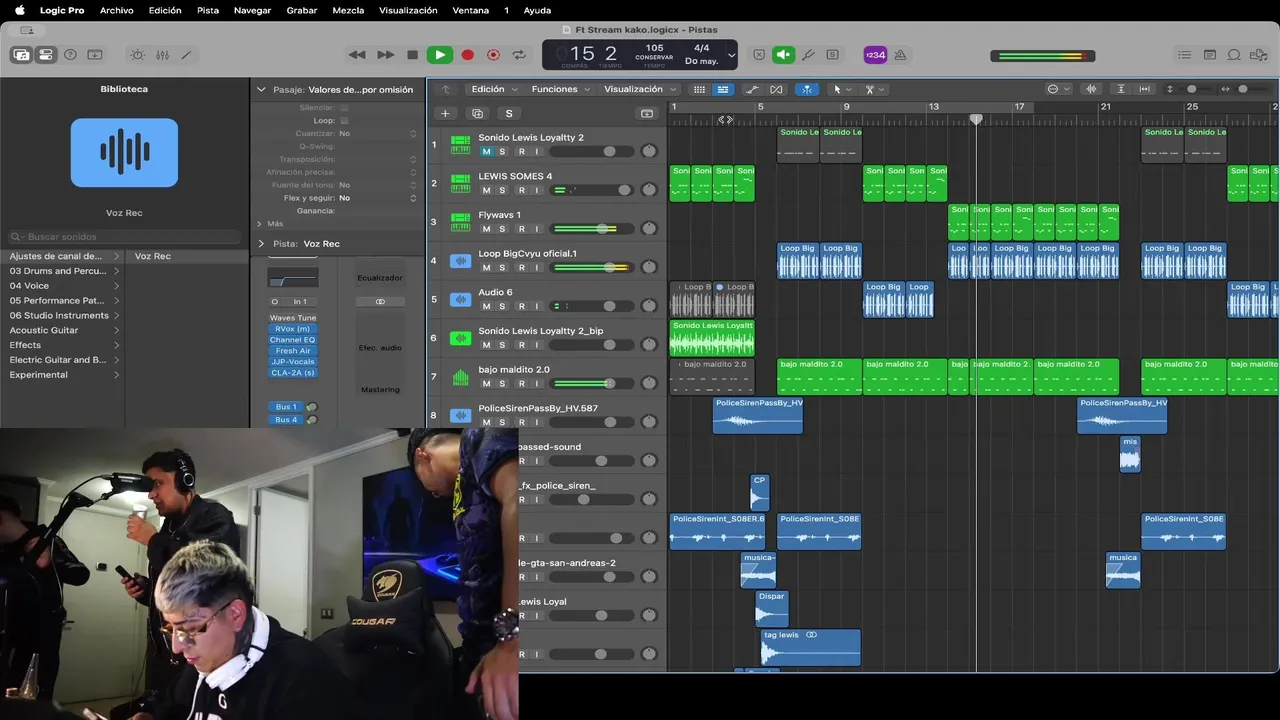Screen dimensions: 1280x720
Task: Open Quick Help question-mark icon
Action: (x=70, y=55)
